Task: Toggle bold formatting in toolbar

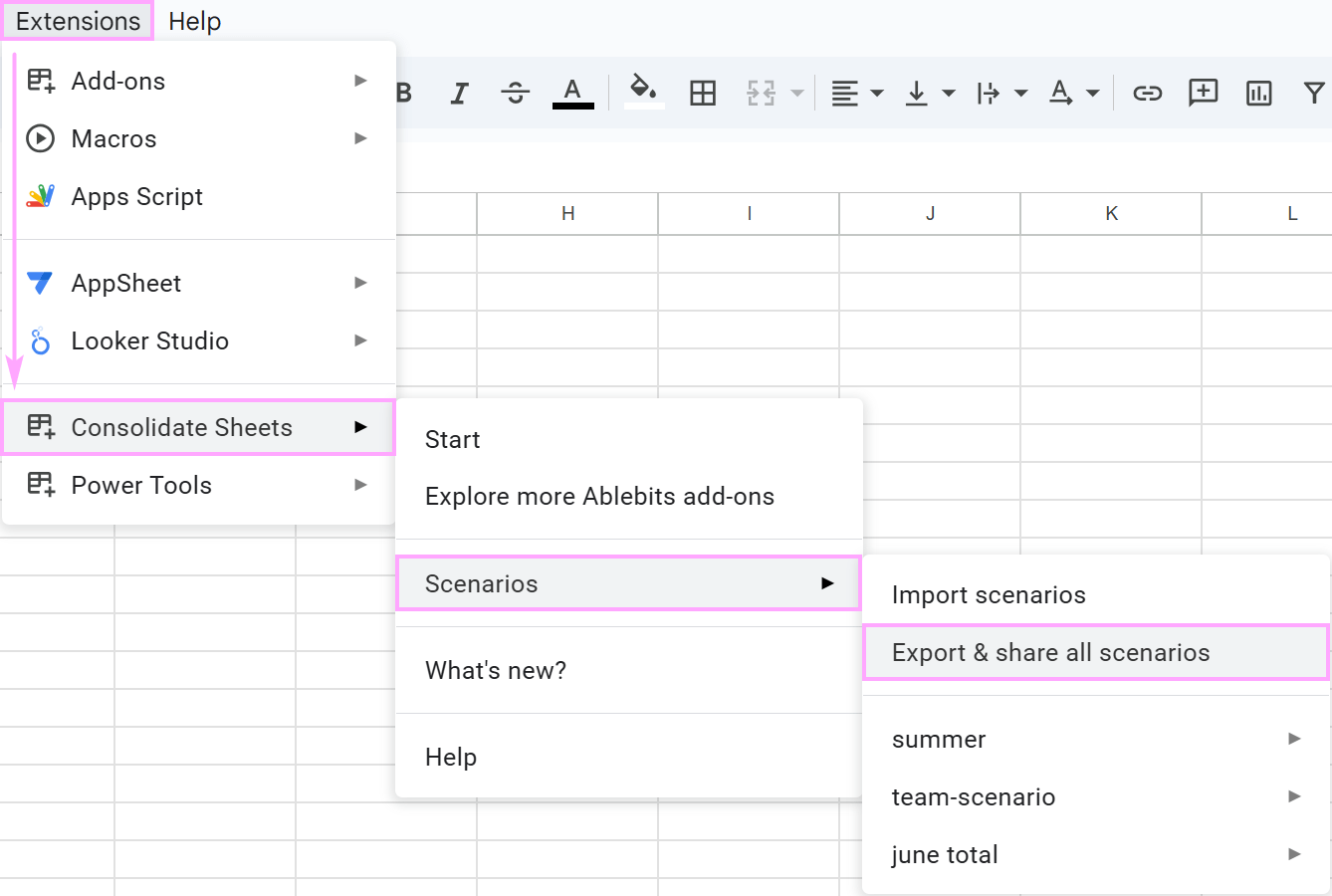Action: [x=404, y=94]
